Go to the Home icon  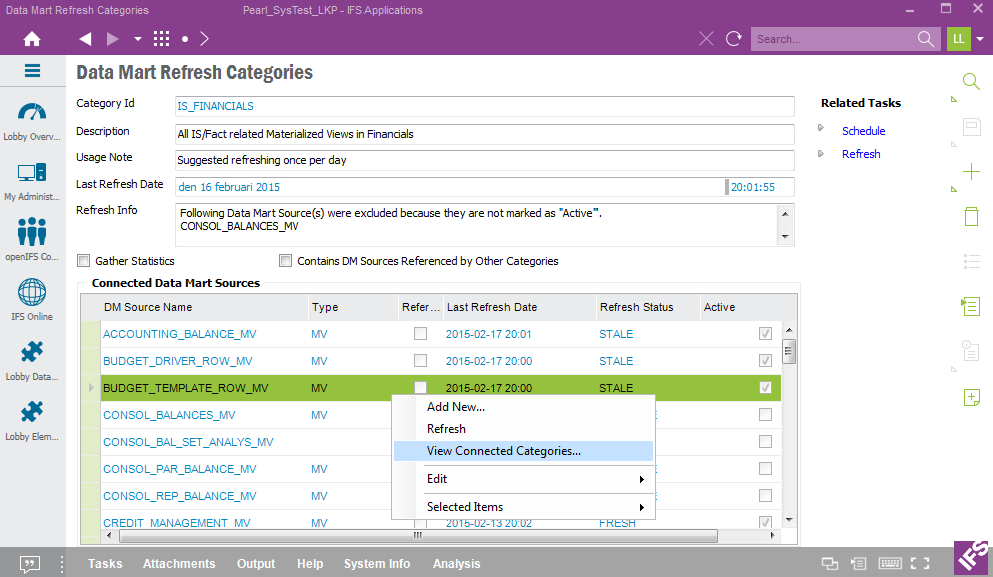tap(32, 39)
